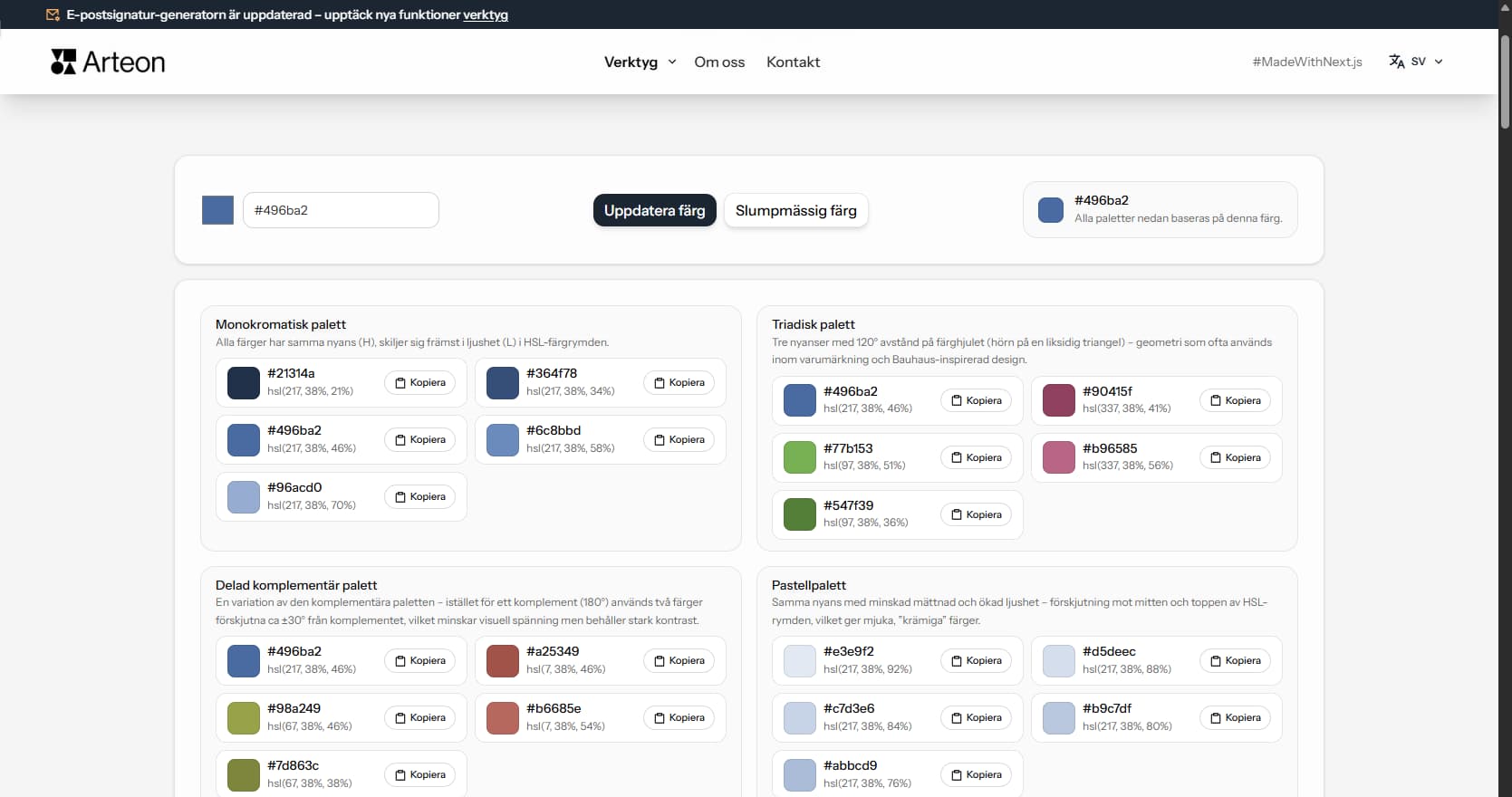Click the chevron next to Verktyg
The height and width of the screenshot is (797, 1512).
672,62
